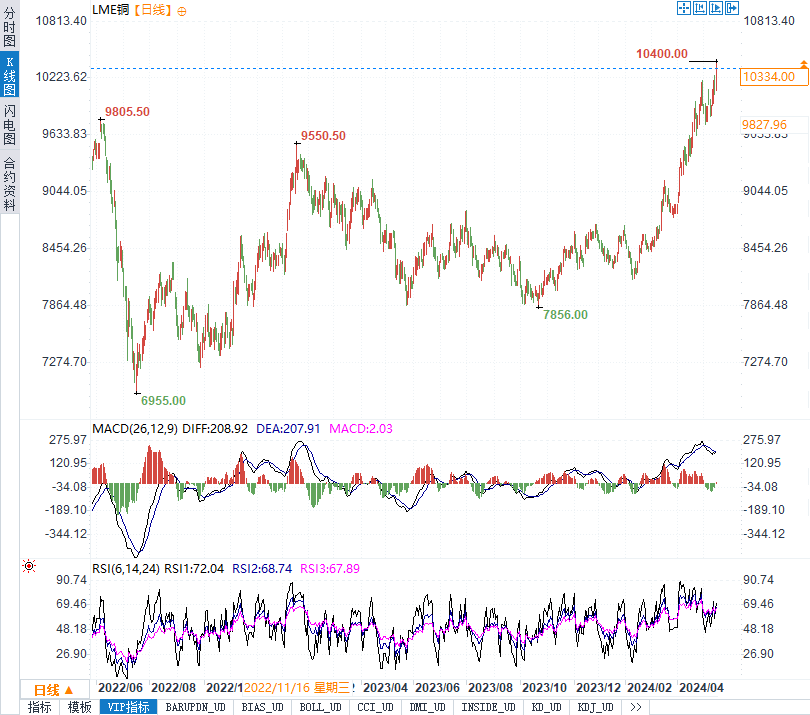Select the 模板 bottom tab
Viewport: 810px width, 715px height.
[80, 707]
